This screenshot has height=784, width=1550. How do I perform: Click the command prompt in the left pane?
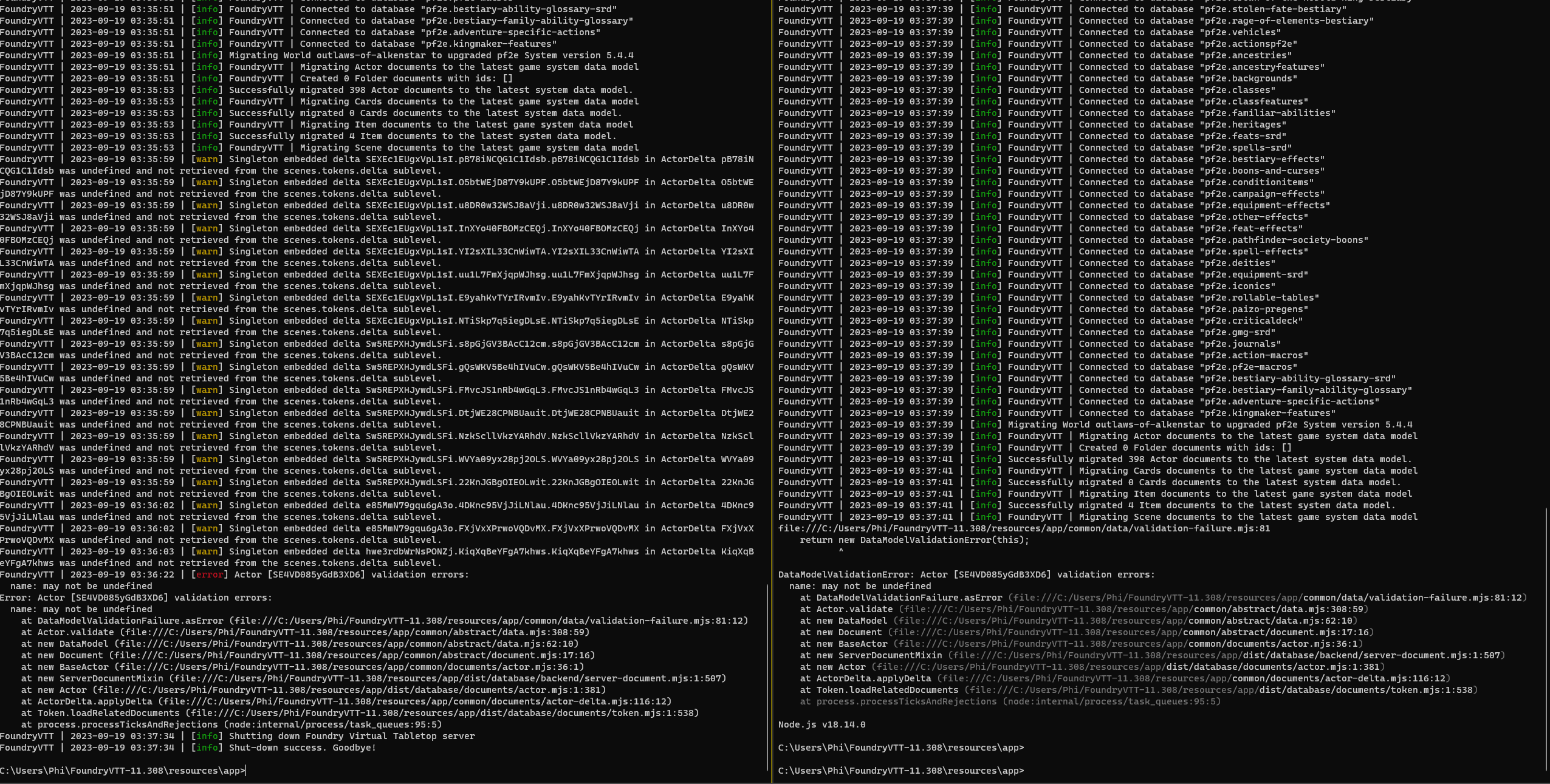[x=122, y=770]
